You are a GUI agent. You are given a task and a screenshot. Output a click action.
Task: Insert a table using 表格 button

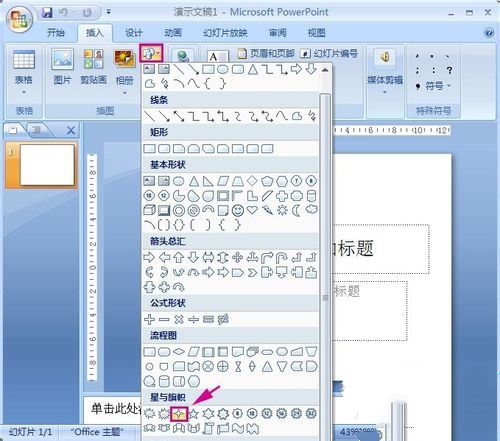24,72
